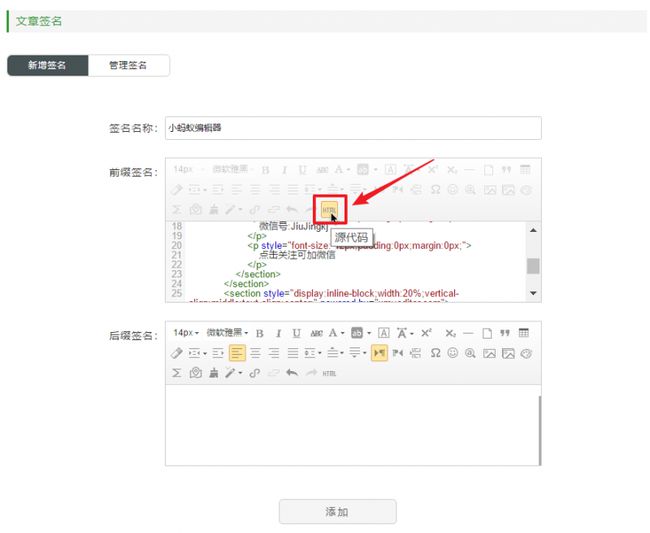Switch to 管理签名 tab
The height and width of the screenshot is (533, 650).
(x=128, y=65)
